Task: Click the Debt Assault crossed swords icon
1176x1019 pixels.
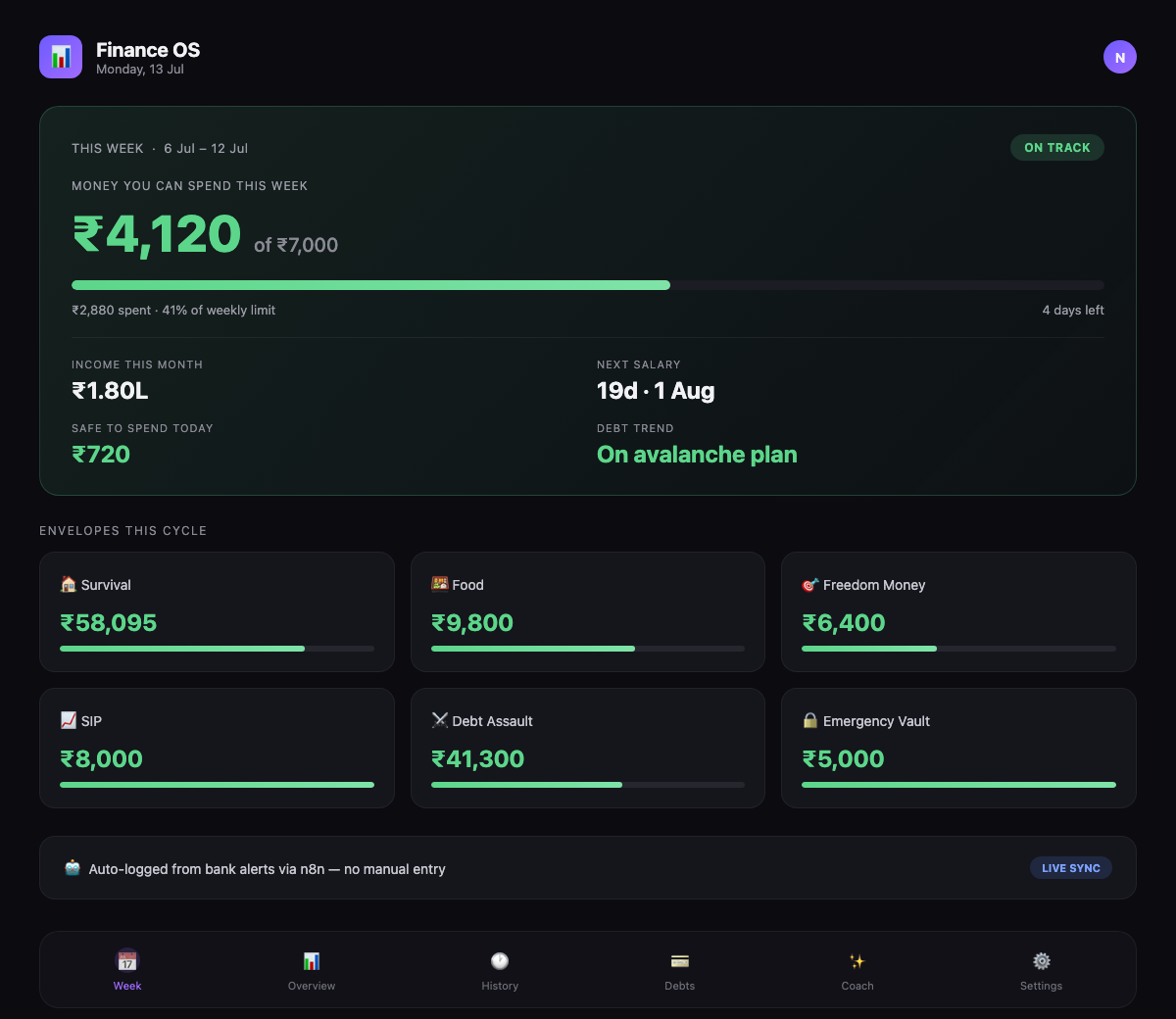Action: pos(440,720)
